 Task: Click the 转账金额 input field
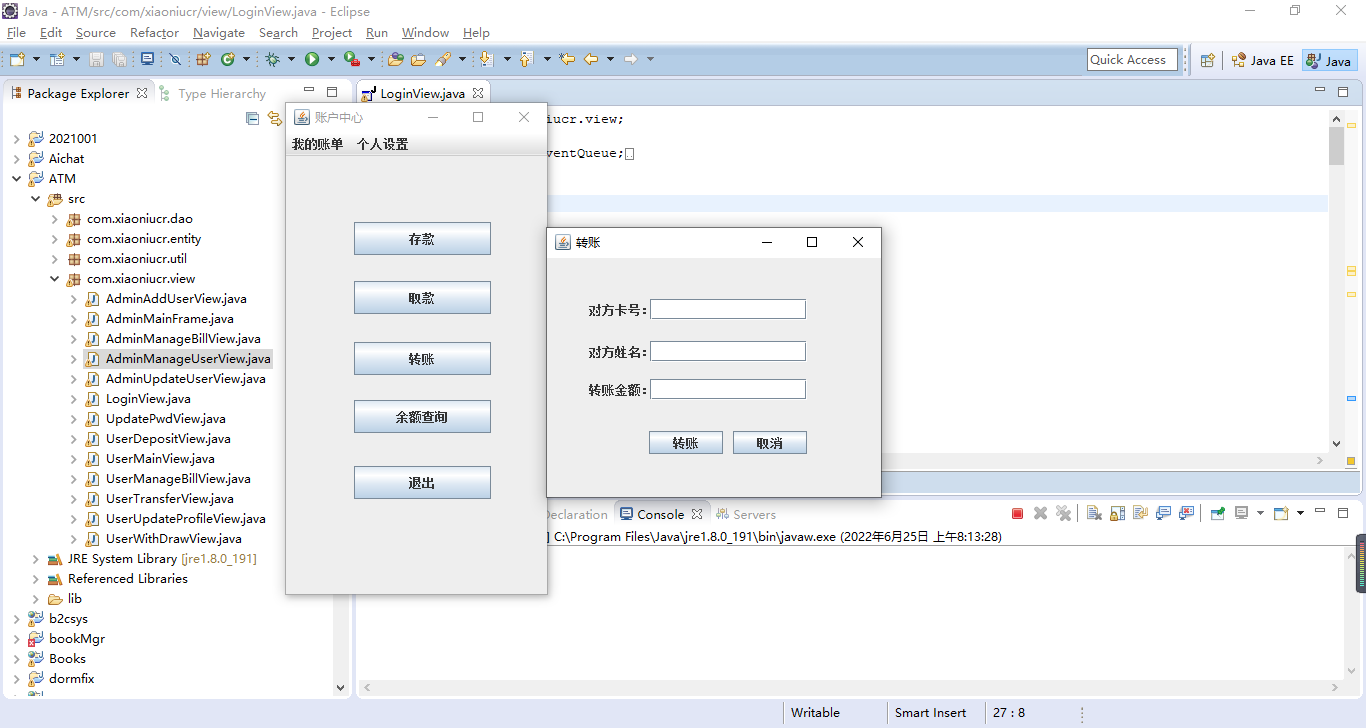pos(728,389)
